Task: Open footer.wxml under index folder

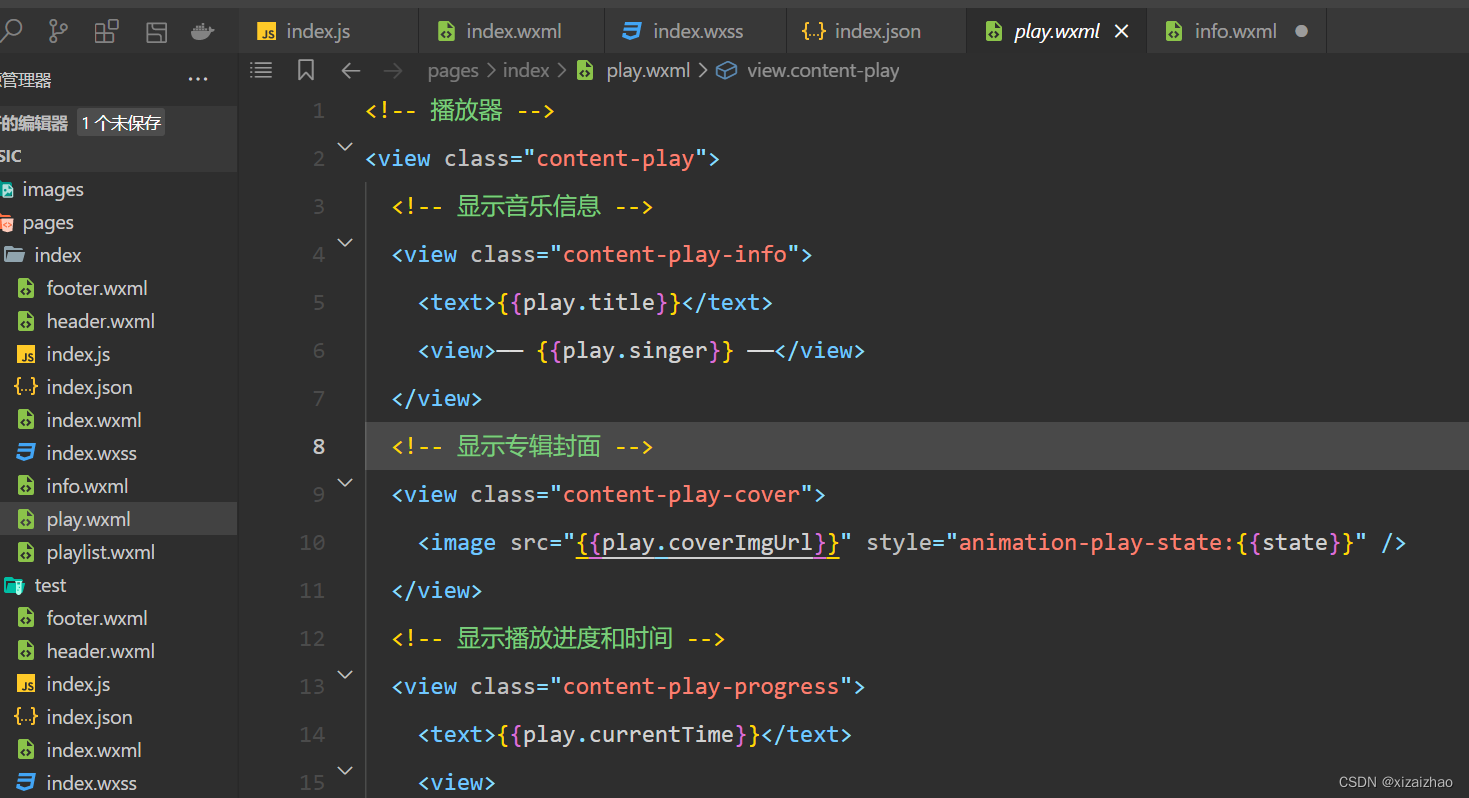Action: (x=118, y=288)
